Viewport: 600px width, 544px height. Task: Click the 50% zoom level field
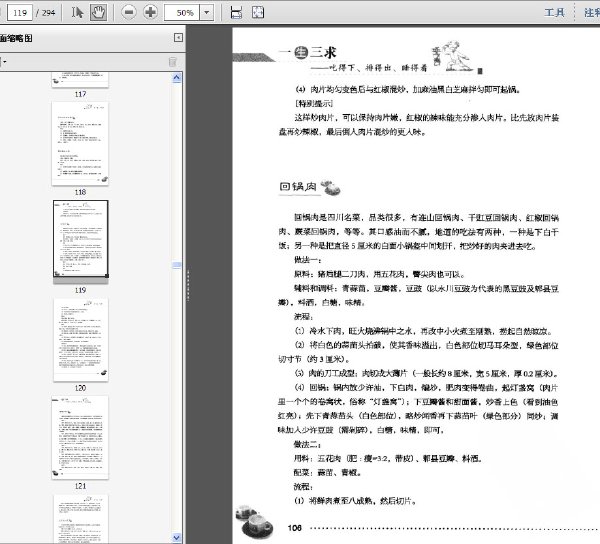click(182, 13)
